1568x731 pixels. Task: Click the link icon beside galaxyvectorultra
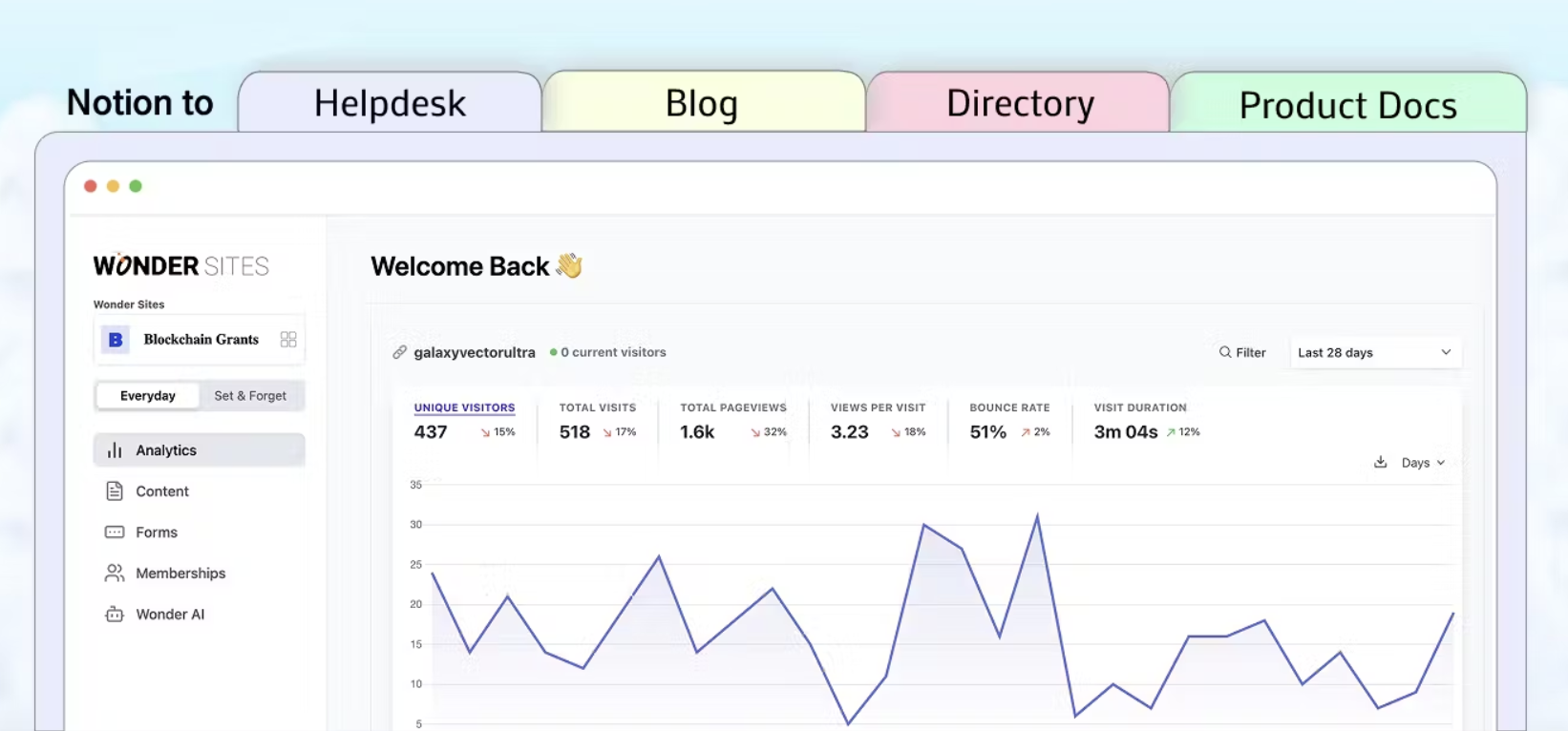pyautogui.click(x=400, y=352)
